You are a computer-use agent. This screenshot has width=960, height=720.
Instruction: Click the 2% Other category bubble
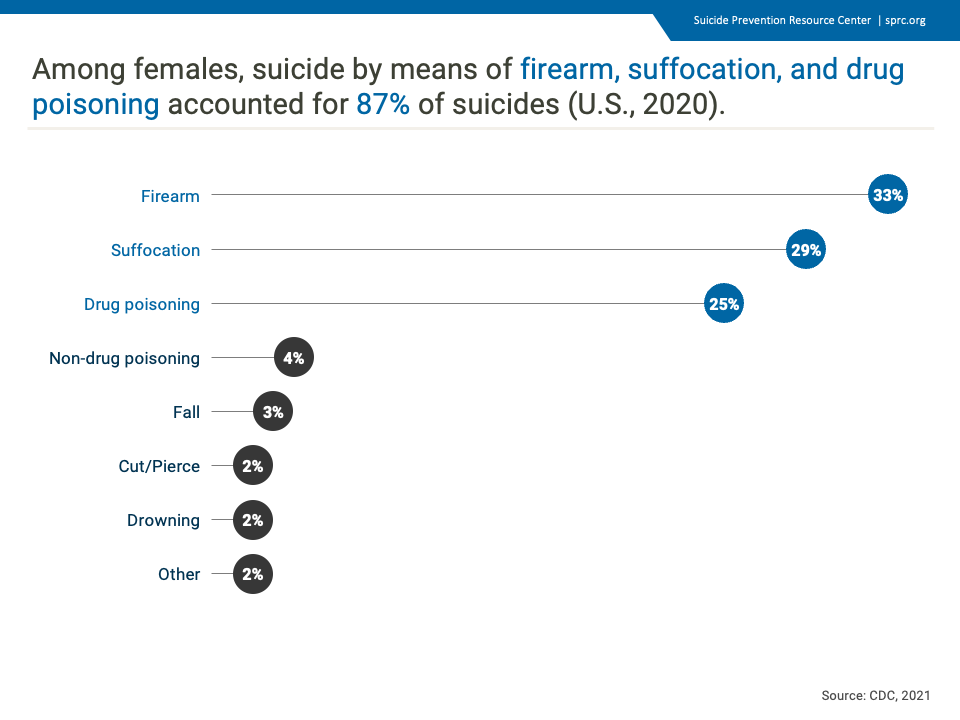coord(253,574)
